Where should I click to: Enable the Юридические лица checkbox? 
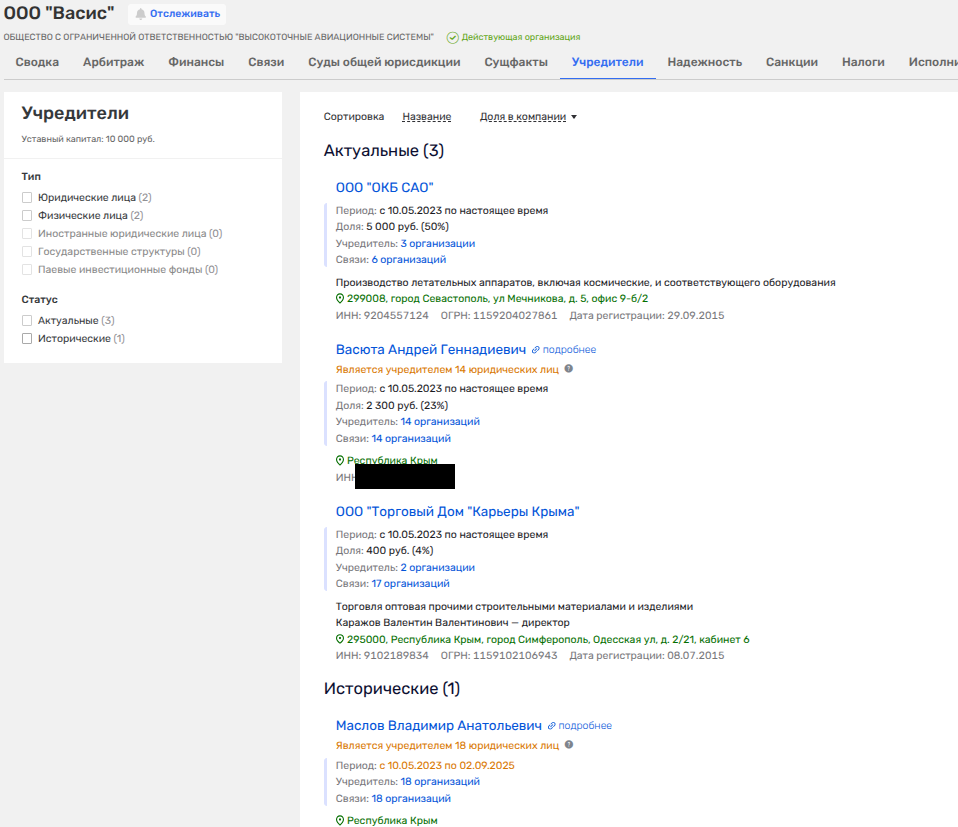point(28,198)
